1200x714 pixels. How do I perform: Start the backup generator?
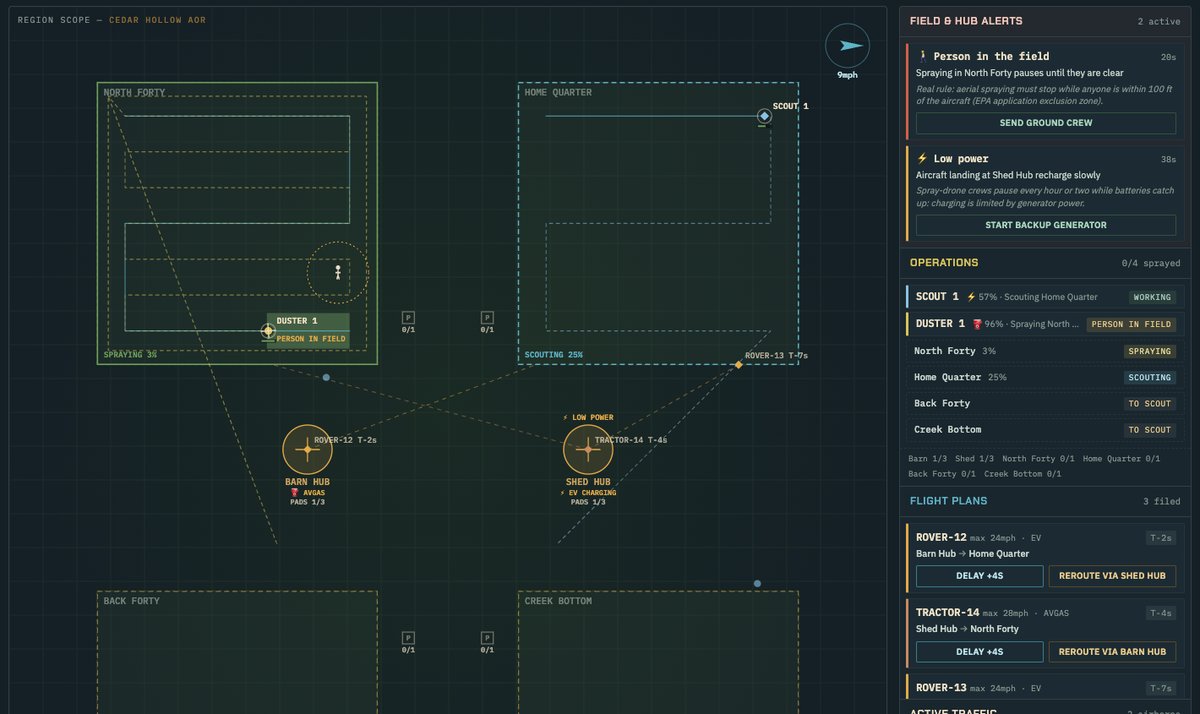click(1046, 225)
